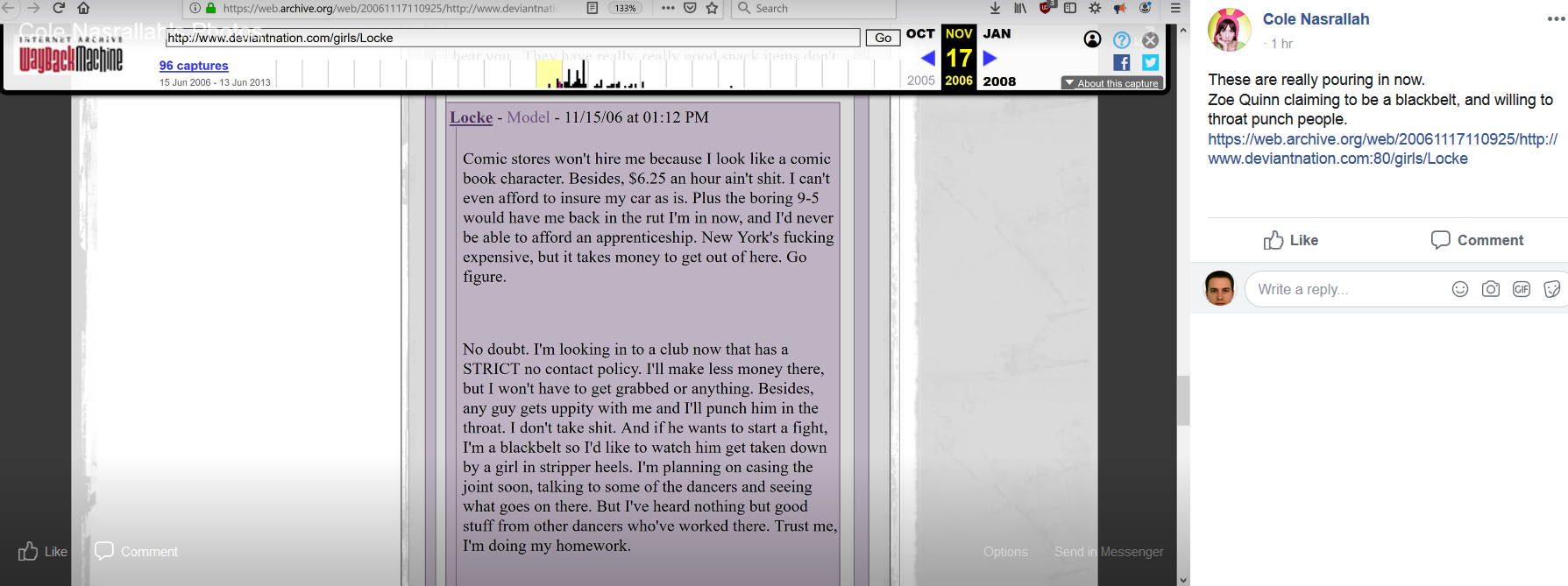The height and width of the screenshot is (586, 1568).
Task: Open the browser downloads arrow
Action: point(995,8)
